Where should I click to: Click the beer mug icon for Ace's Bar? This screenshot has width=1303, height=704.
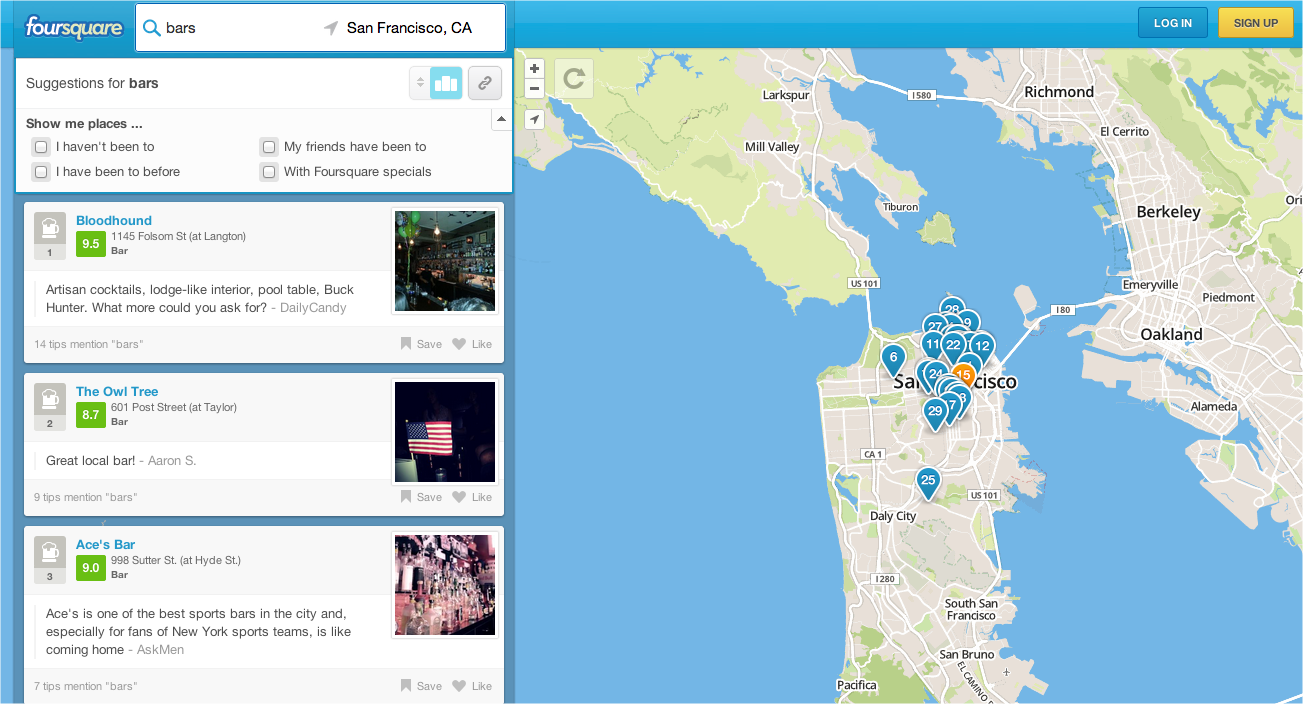[x=50, y=552]
